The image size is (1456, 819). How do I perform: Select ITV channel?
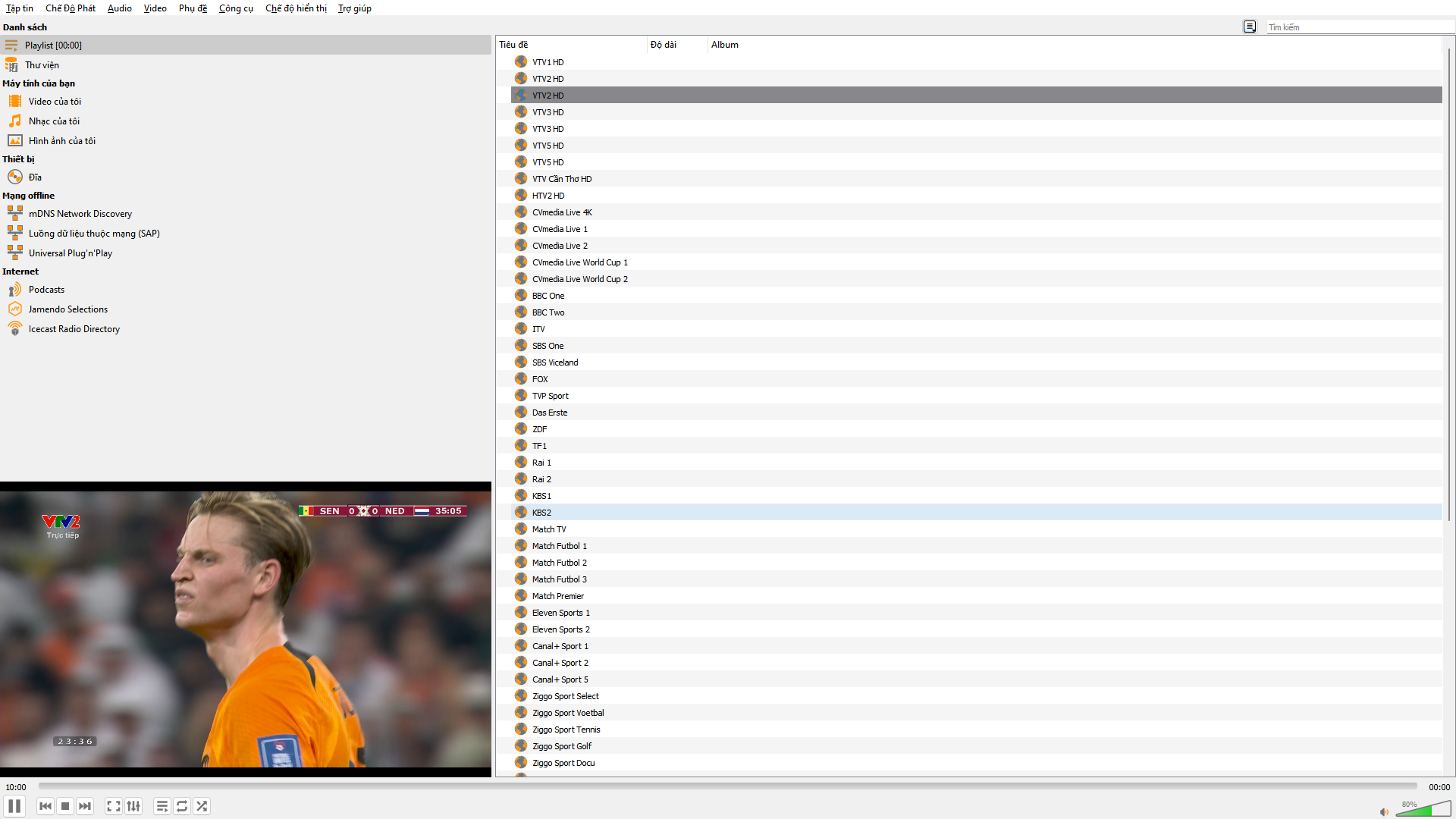click(x=977, y=329)
